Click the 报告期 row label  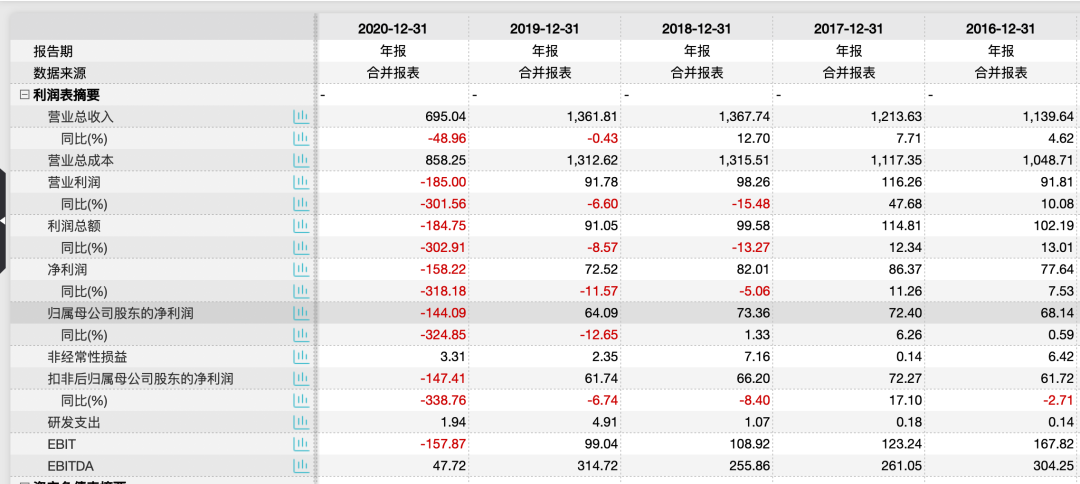tap(53, 51)
